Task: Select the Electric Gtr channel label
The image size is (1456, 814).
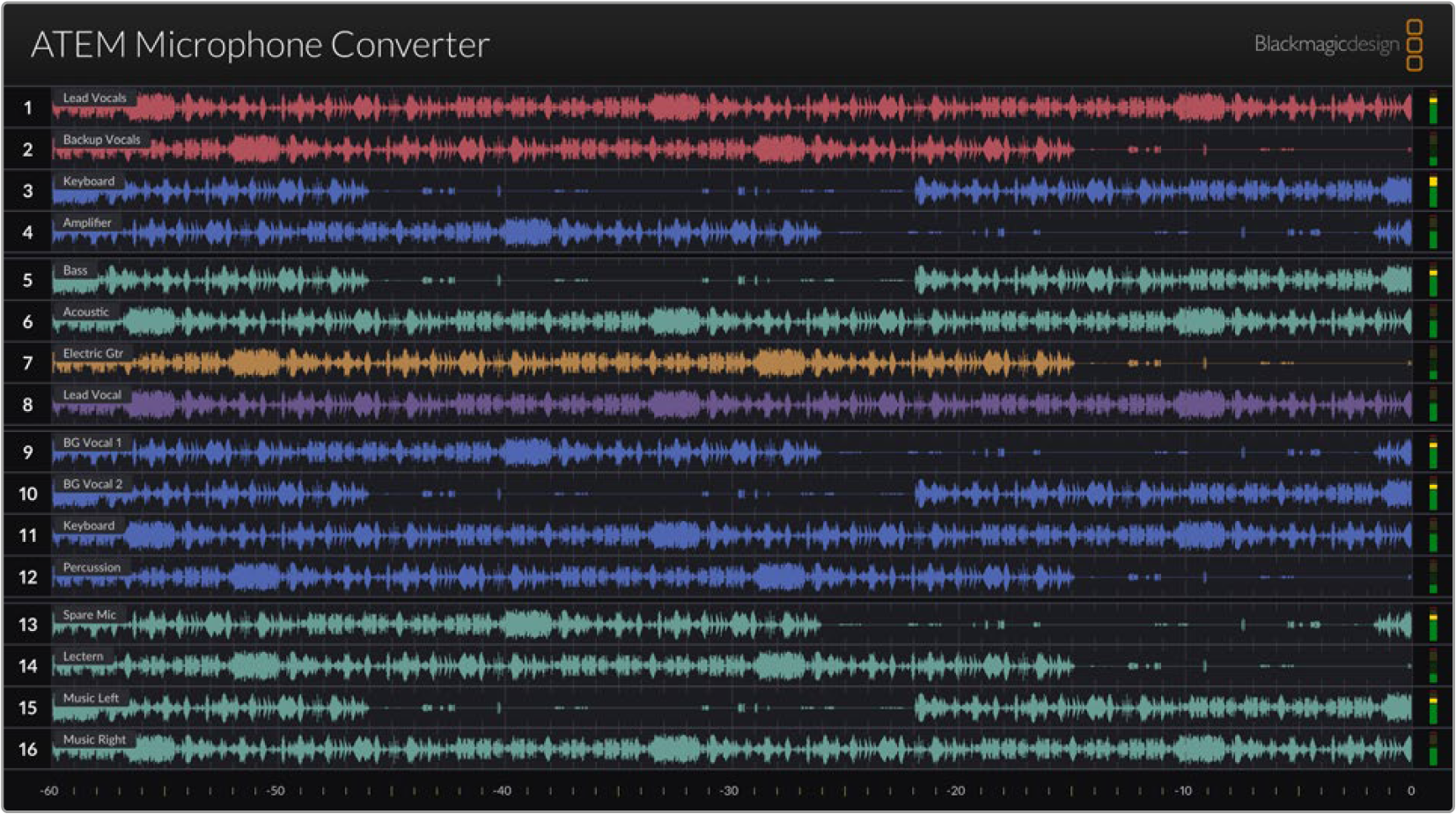Action: coord(92,353)
